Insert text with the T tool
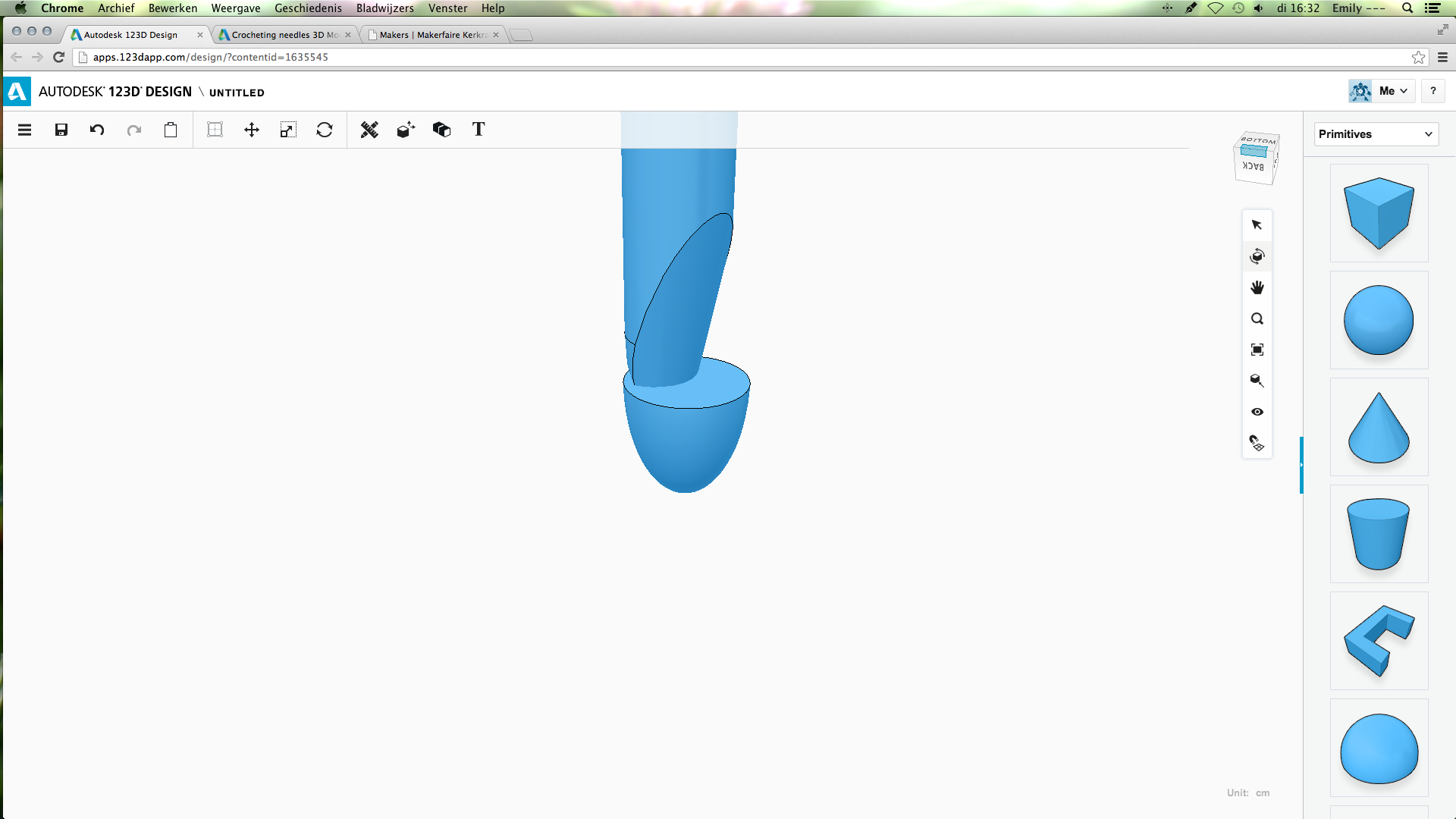This screenshot has height=819, width=1456. point(479,130)
